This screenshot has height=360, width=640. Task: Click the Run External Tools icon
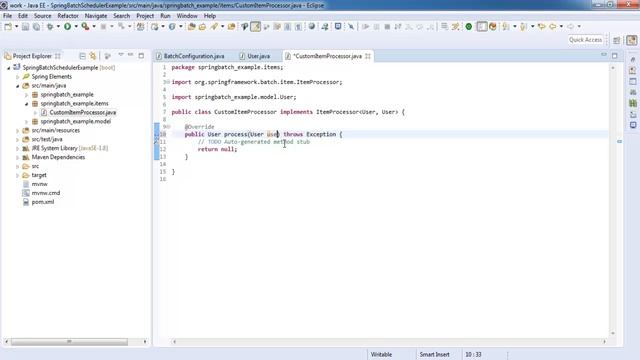[x=85, y=27]
